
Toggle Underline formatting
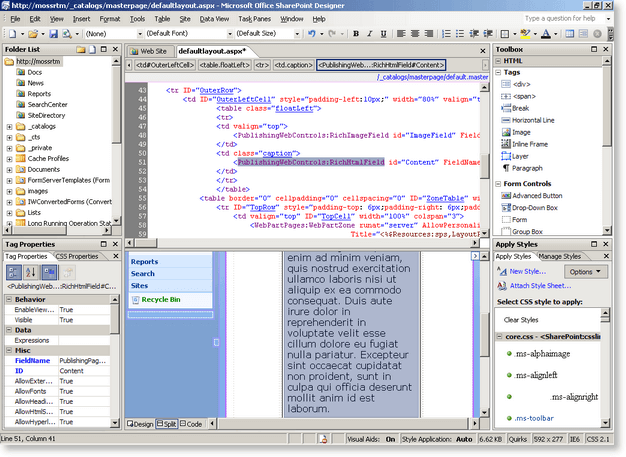pyautogui.click(x=383, y=34)
